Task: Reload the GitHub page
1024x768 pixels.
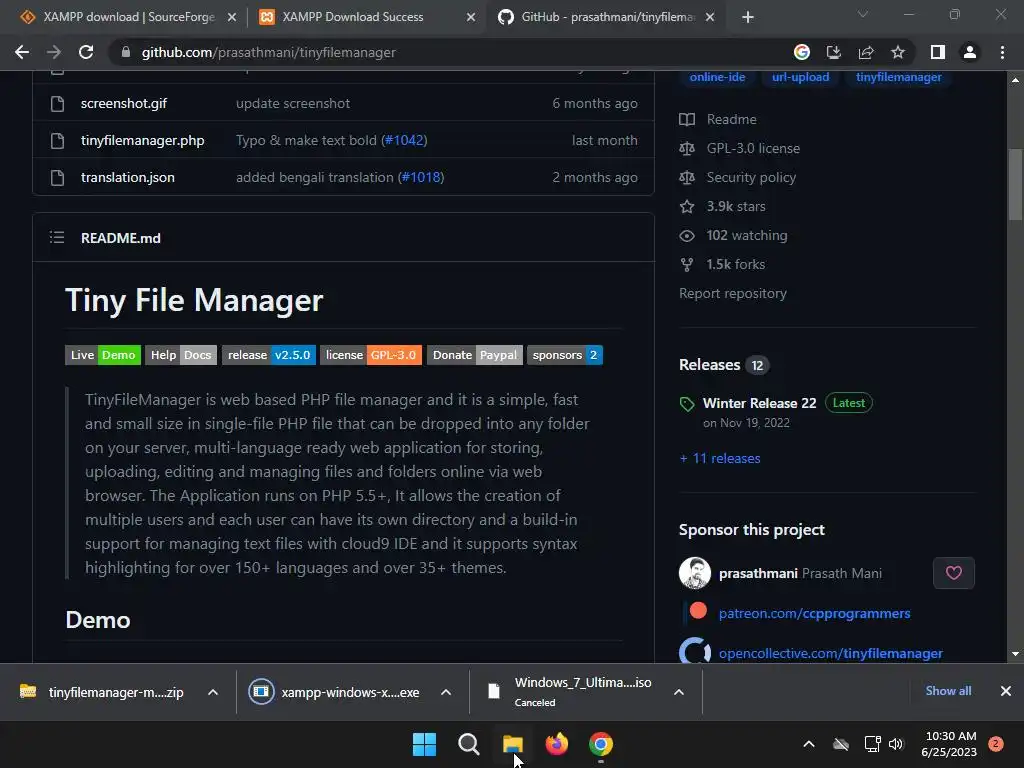Action: click(86, 52)
